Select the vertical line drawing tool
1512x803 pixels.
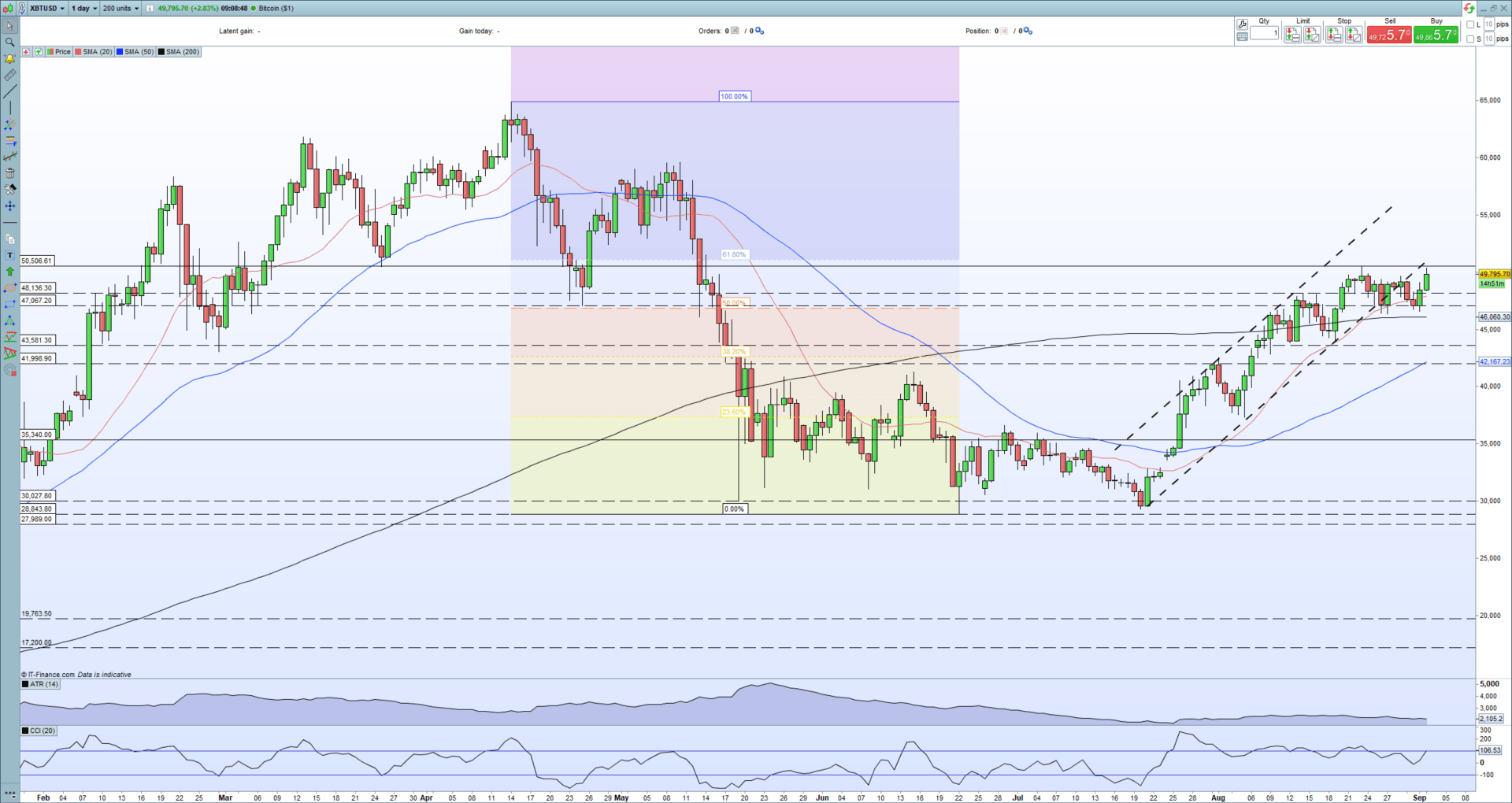9,108
